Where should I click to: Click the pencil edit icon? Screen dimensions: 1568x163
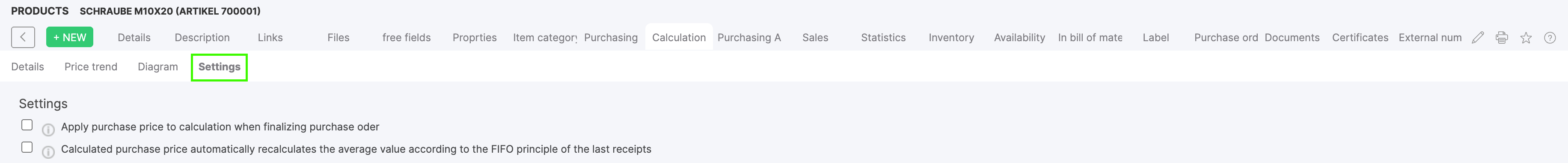point(1477,38)
